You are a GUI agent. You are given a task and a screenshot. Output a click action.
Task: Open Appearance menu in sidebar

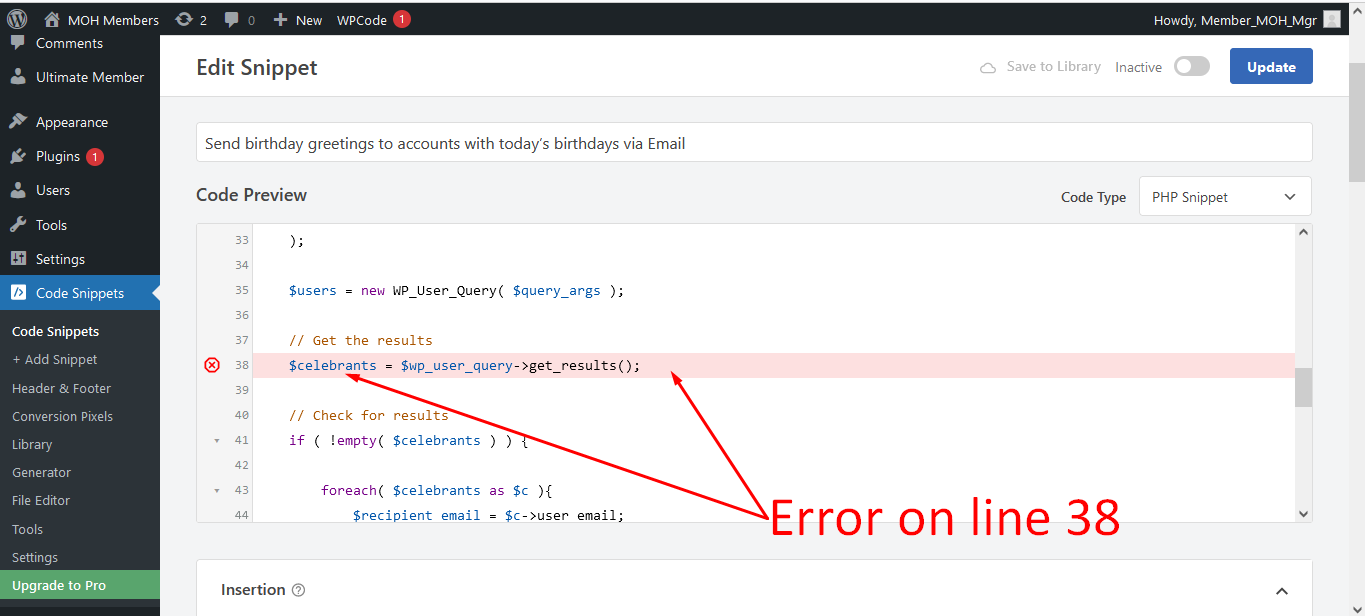(71, 122)
